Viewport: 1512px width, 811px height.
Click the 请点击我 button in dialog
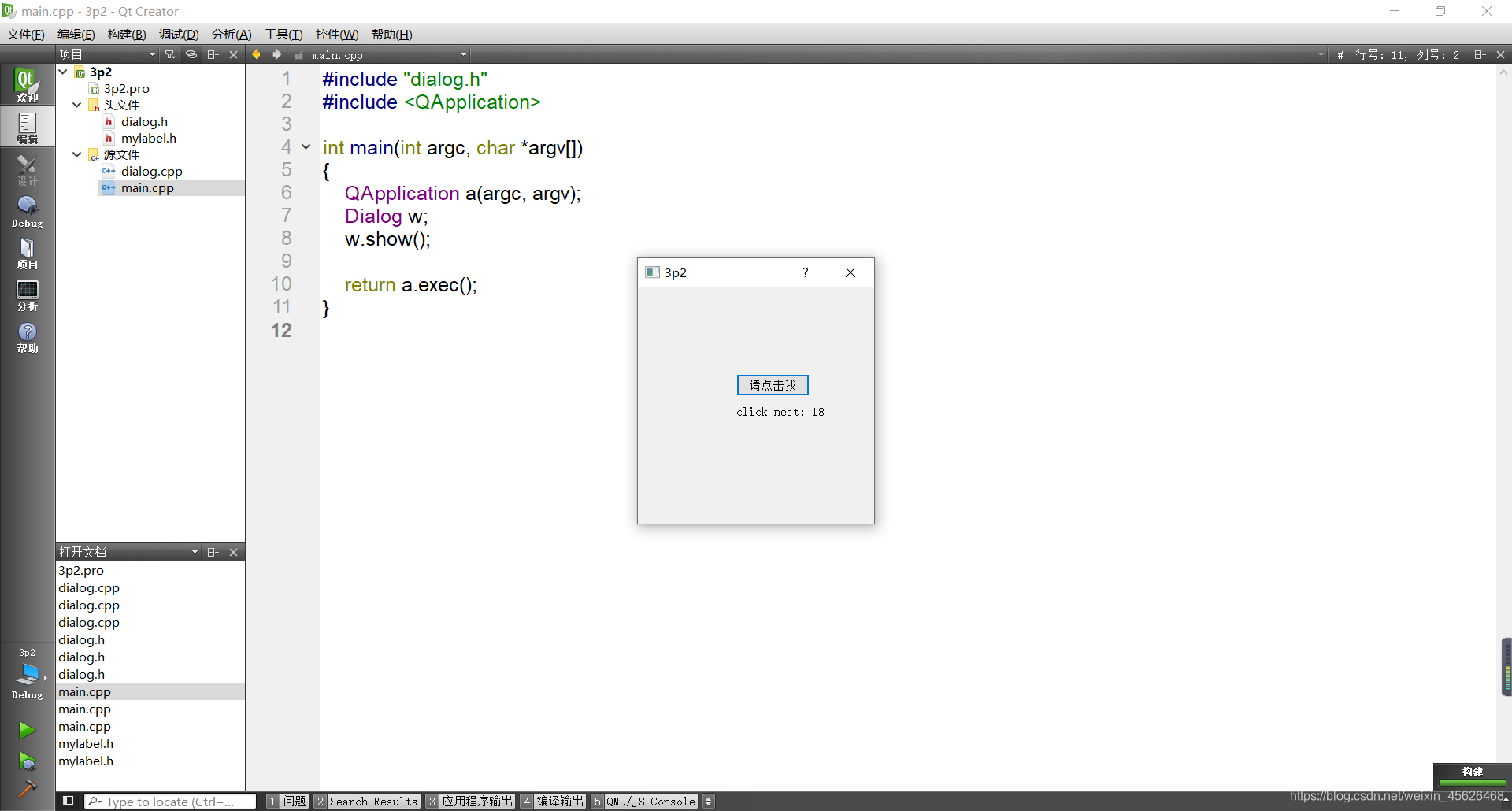tap(773, 385)
